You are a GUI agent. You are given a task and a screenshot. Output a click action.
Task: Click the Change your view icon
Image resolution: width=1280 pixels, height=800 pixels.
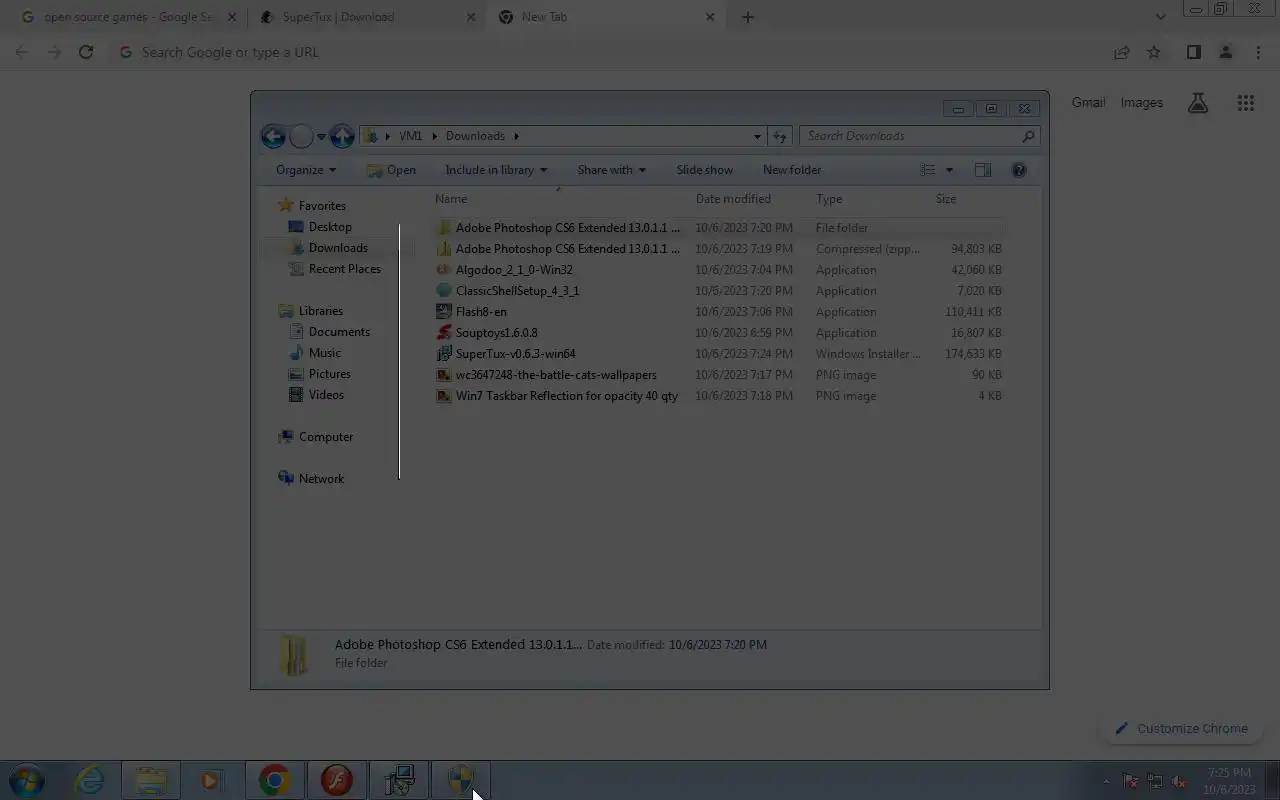tap(928, 170)
